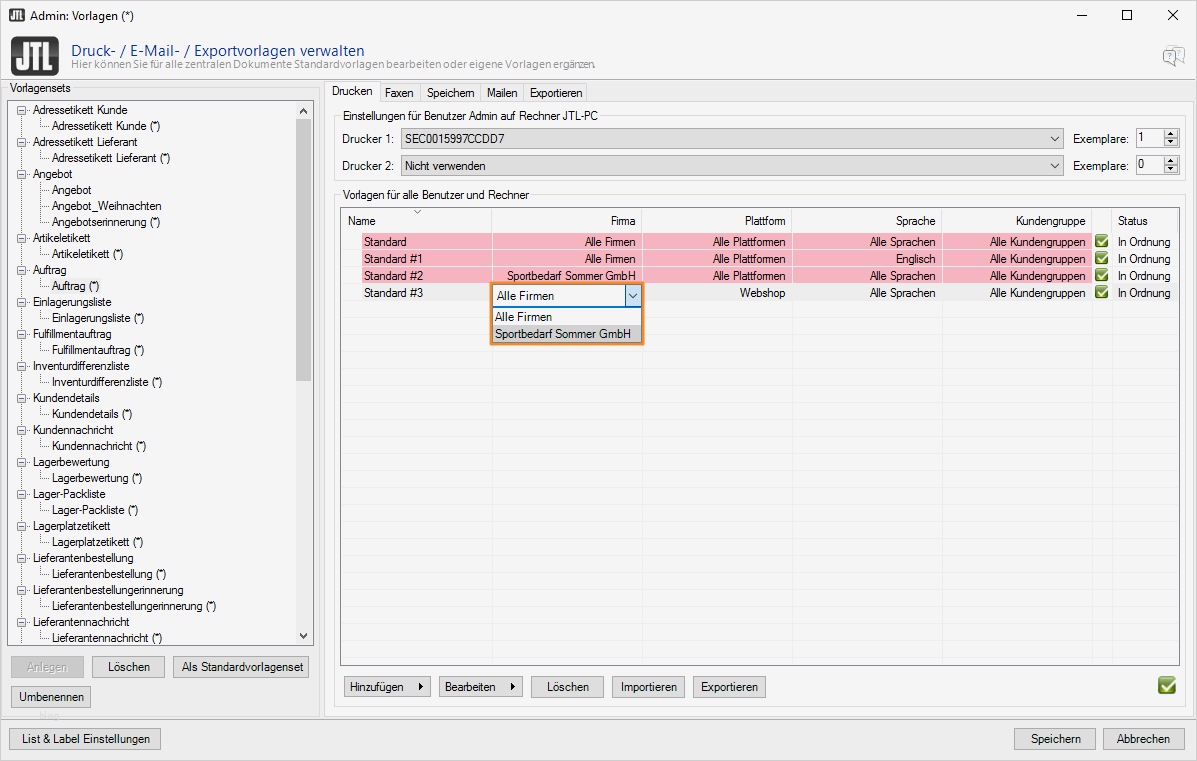Viewport: 1197px width, 761px height.
Task: Click the Speichern button at bottom
Action: (1055, 739)
